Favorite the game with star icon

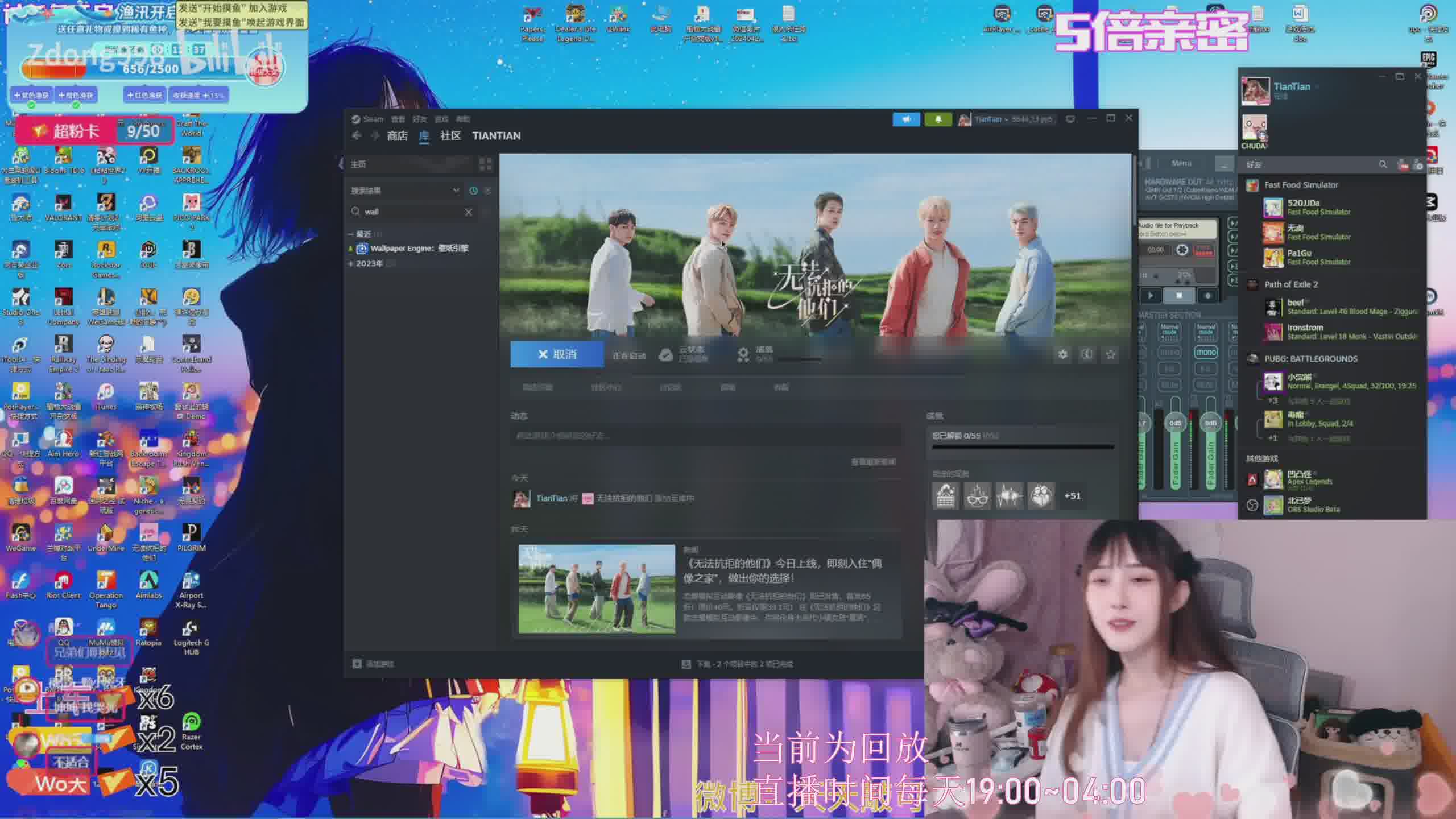point(1110,354)
